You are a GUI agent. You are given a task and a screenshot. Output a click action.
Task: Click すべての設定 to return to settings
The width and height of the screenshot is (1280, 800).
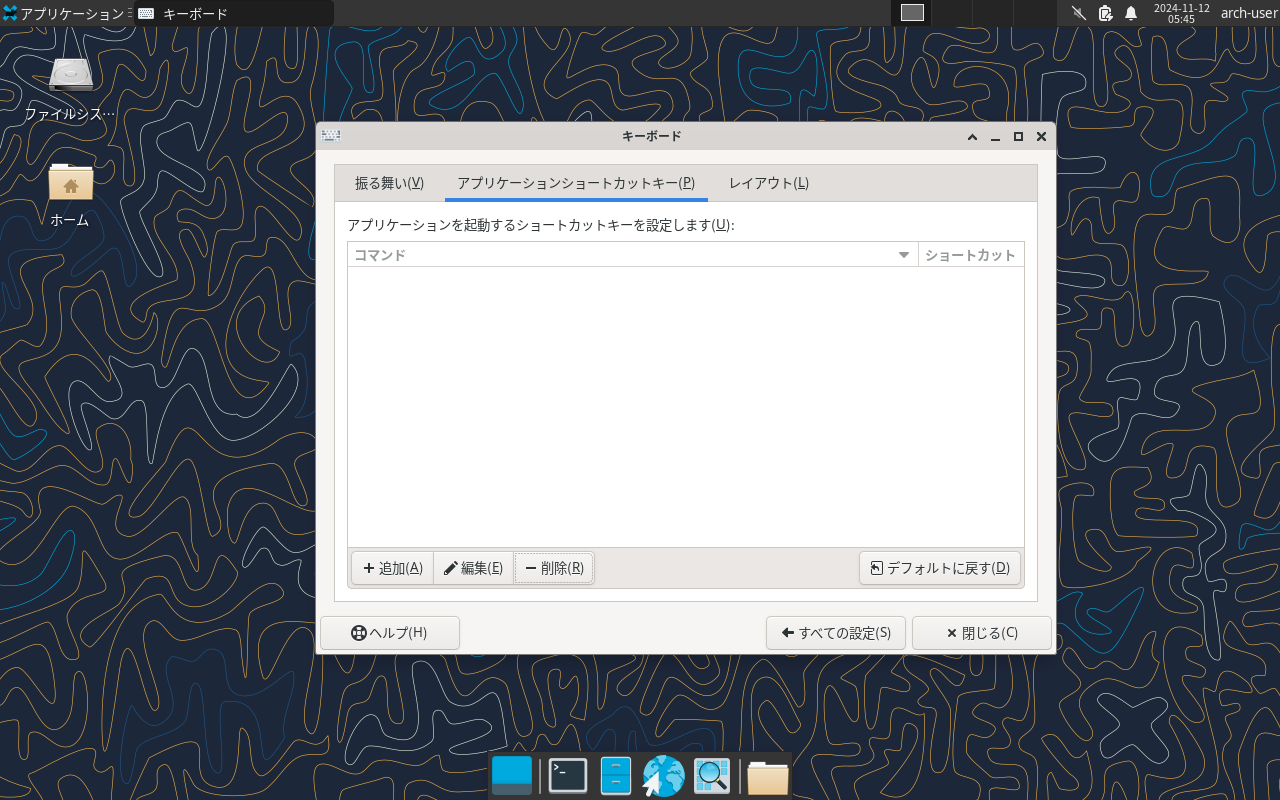pyautogui.click(x=835, y=632)
